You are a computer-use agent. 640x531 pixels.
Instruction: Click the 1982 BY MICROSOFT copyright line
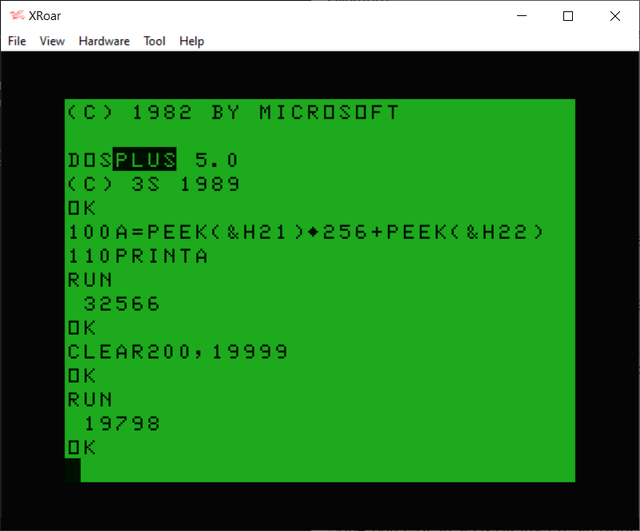pyautogui.click(x=232, y=112)
